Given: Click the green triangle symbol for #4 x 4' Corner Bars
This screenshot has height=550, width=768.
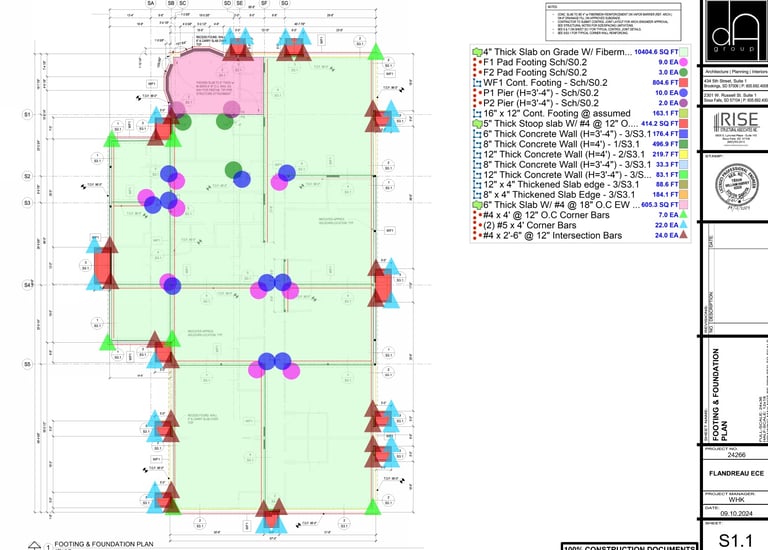Looking at the screenshot, I should tap(683, 215).
